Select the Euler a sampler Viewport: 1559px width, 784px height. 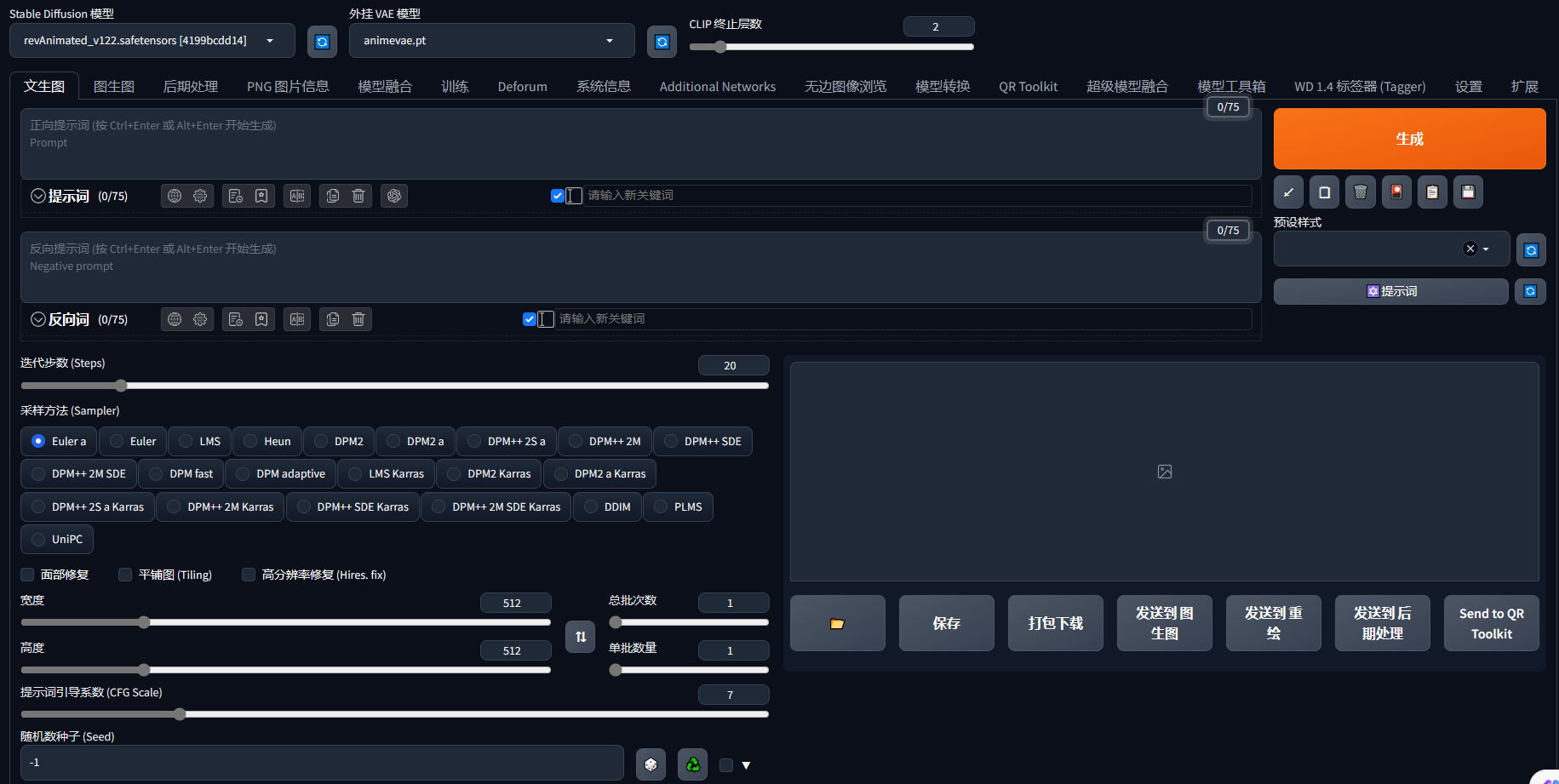coord(59,441)
